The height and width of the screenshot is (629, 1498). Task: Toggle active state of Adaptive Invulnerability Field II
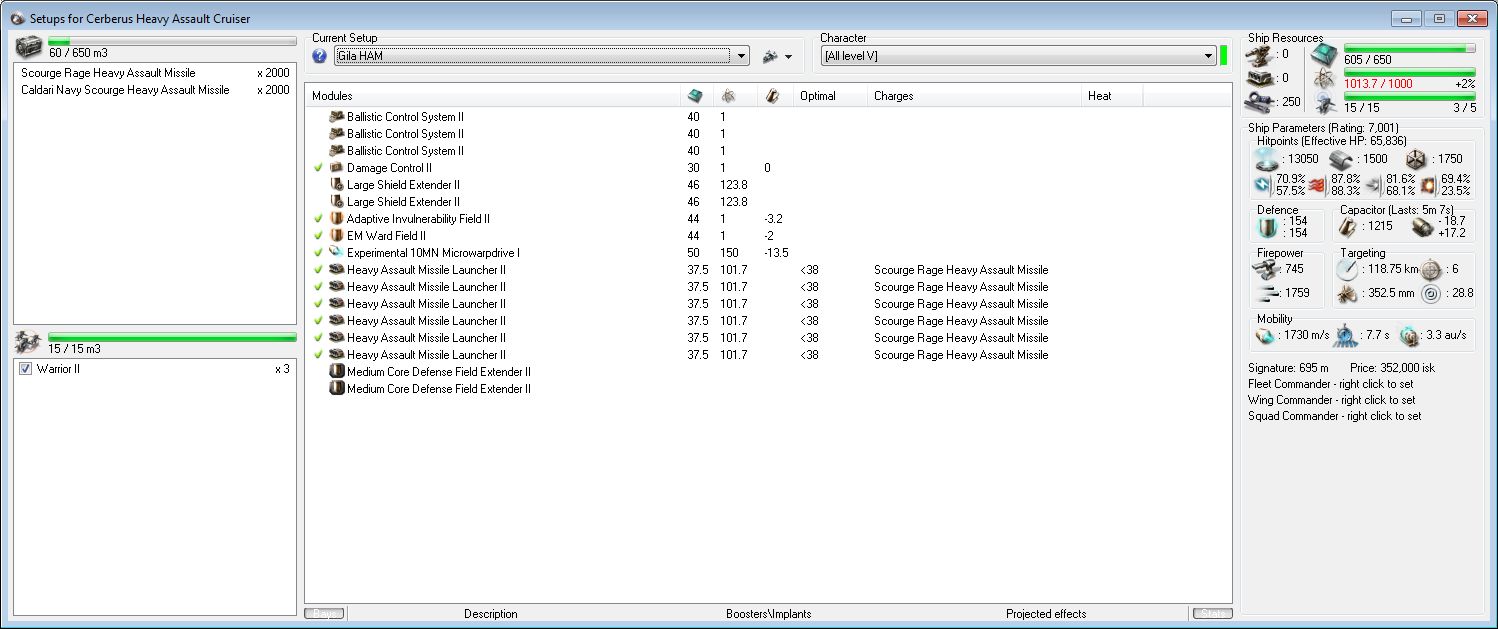tap(319, 218)
